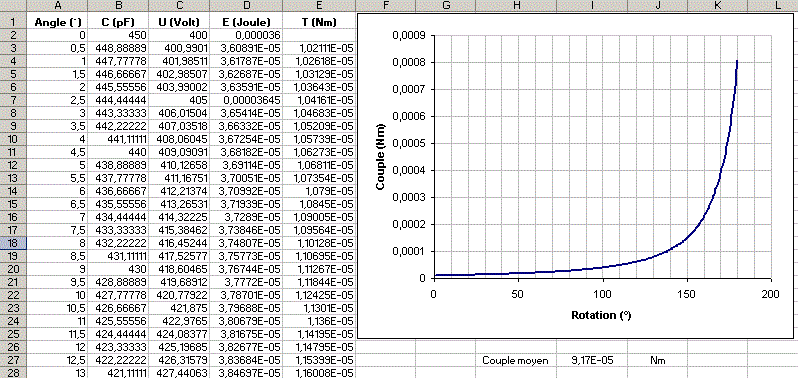Select row 27 header
Image resolution: width=798 pixels, height=378 pixels.
coord(14,360)
